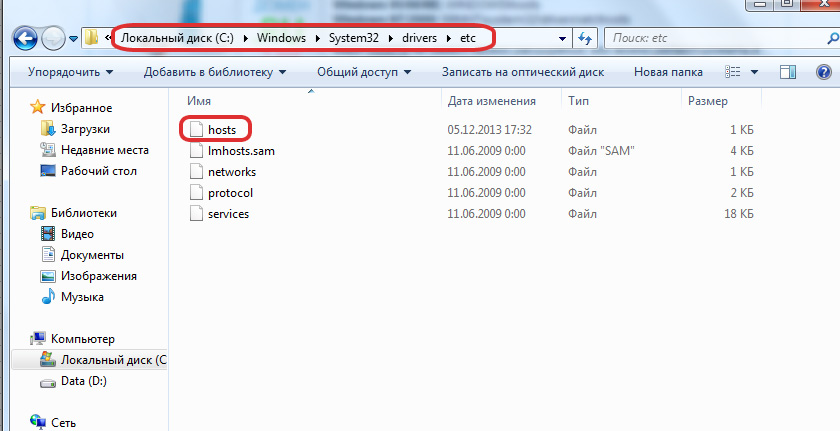Select the protocol file icon
The width and height of the screenshot is (840, 431).
click(197, 193)
